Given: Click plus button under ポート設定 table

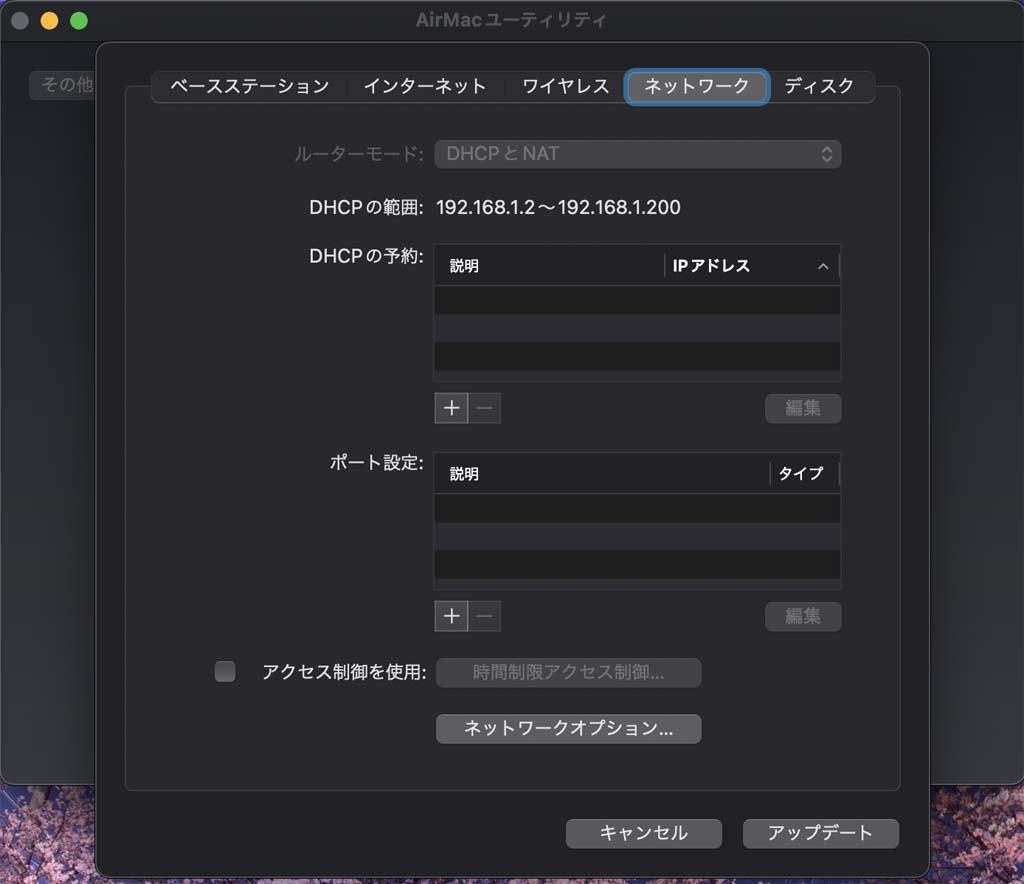Looking at the screenshot, I should (451, 616).
